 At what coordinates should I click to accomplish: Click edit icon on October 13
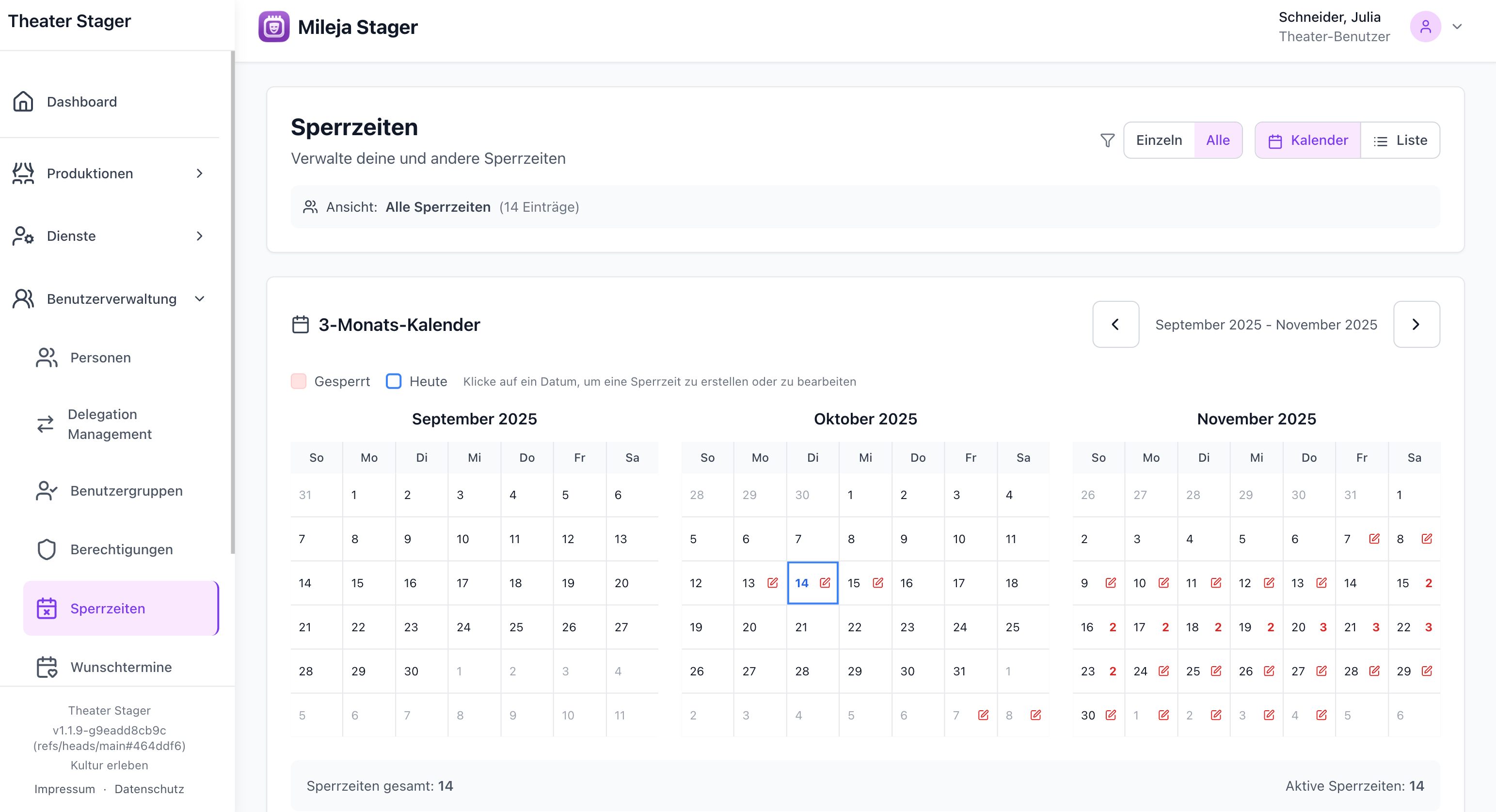coord(772,583)
